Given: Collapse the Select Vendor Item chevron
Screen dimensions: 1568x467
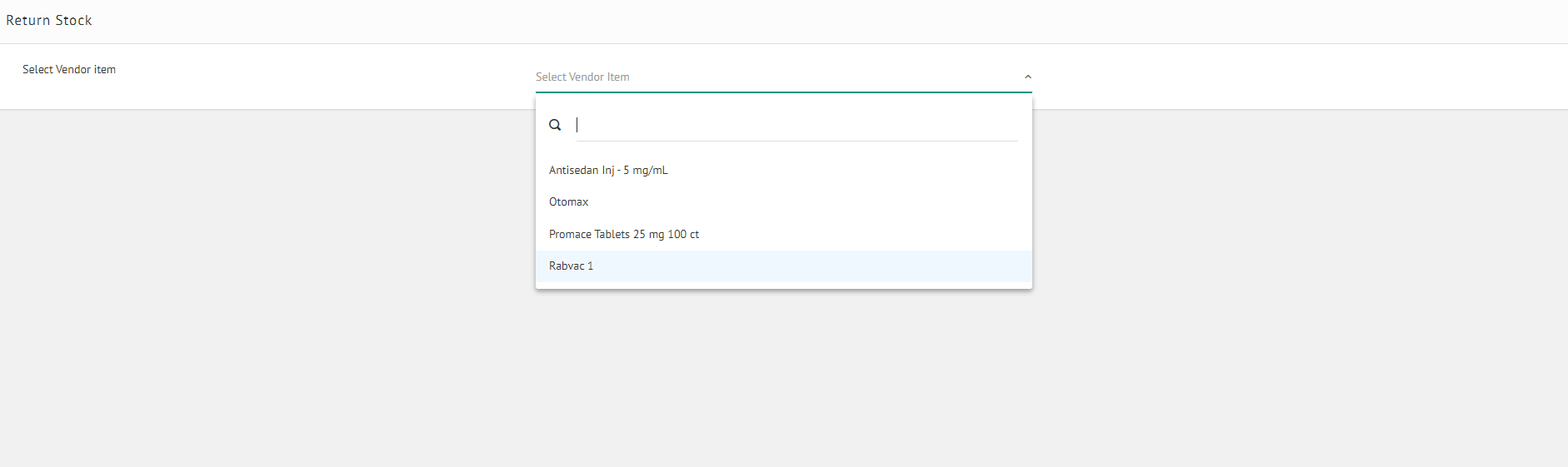Looking at the screenshot, I should click(x=1027, y=77).
